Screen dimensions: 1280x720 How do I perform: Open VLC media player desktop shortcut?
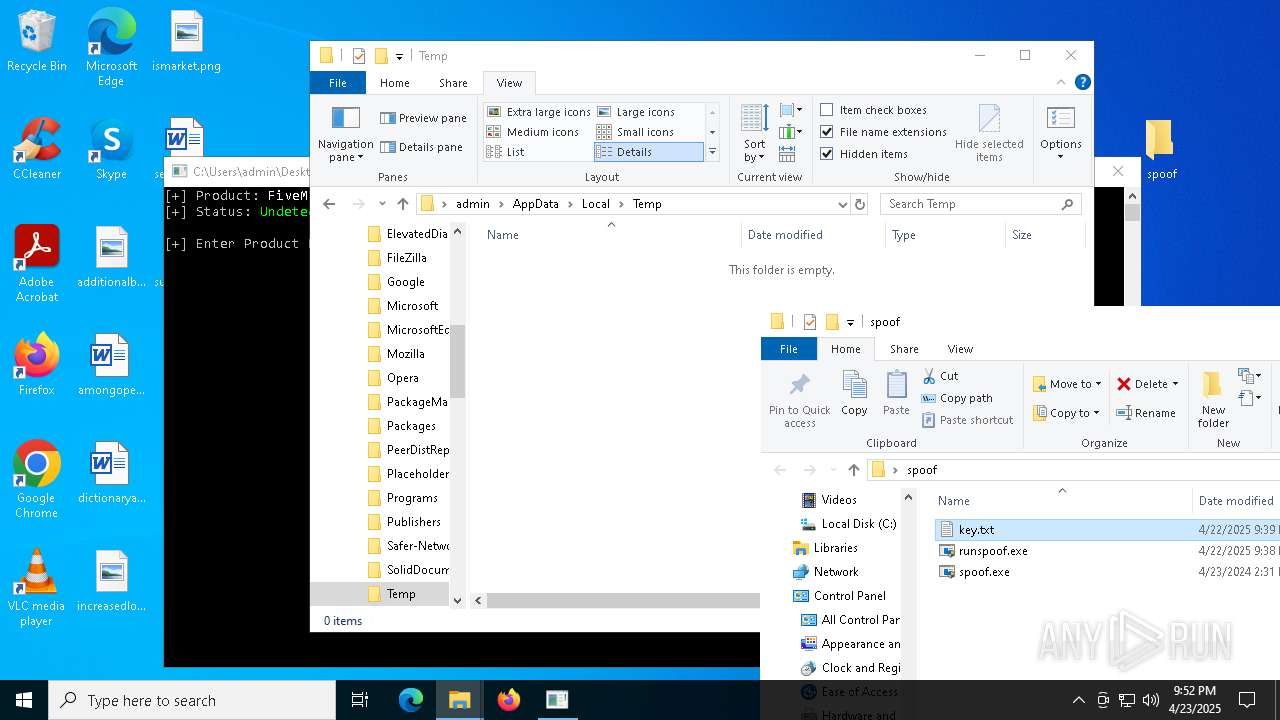[x=37, y=588]
